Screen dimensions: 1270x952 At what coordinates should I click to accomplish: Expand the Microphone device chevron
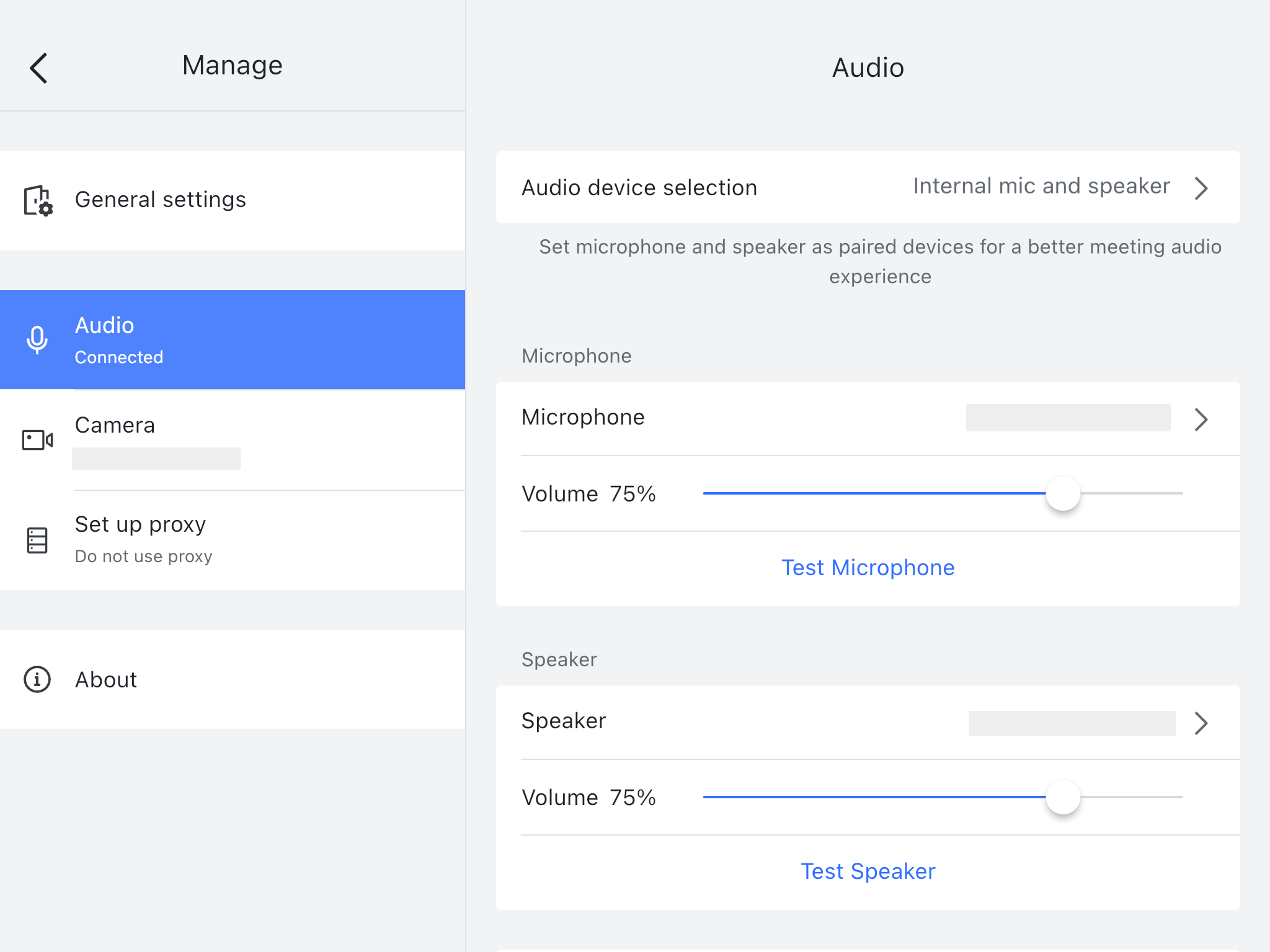coord(1201,420)
